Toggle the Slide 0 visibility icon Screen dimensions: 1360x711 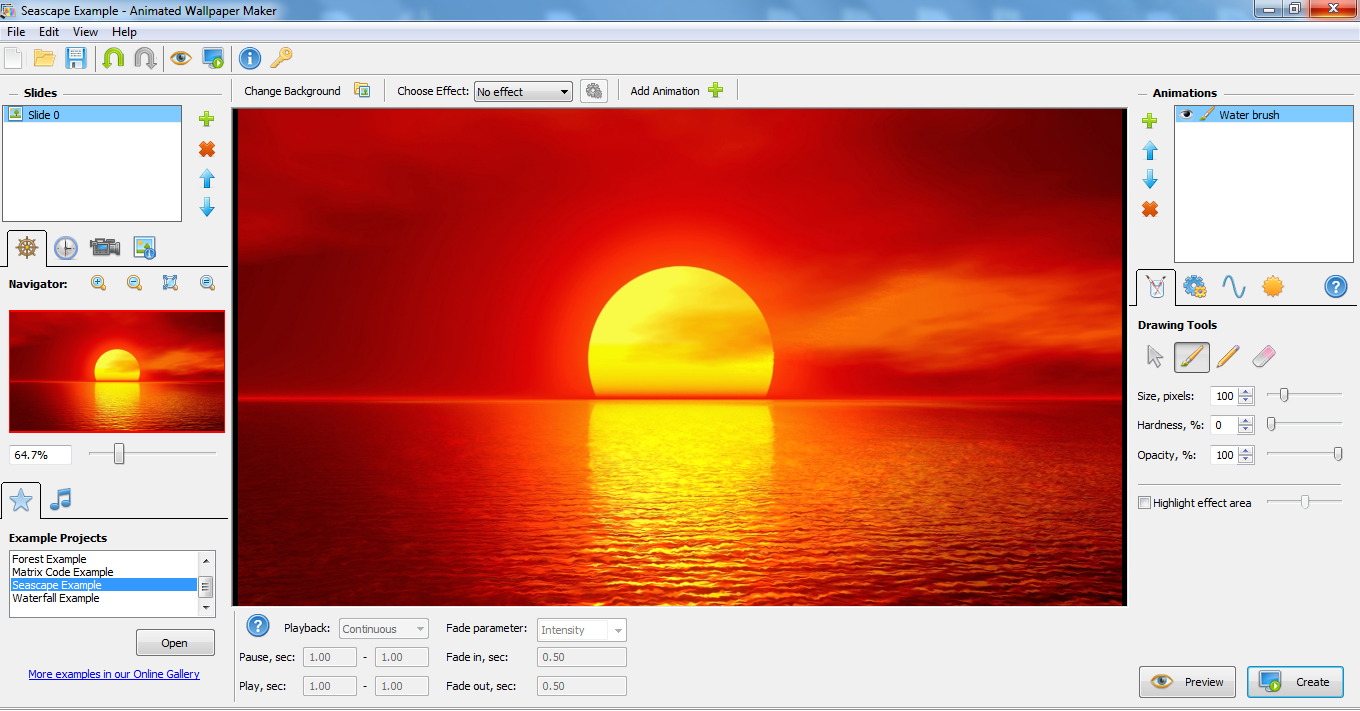click(14, 114)
